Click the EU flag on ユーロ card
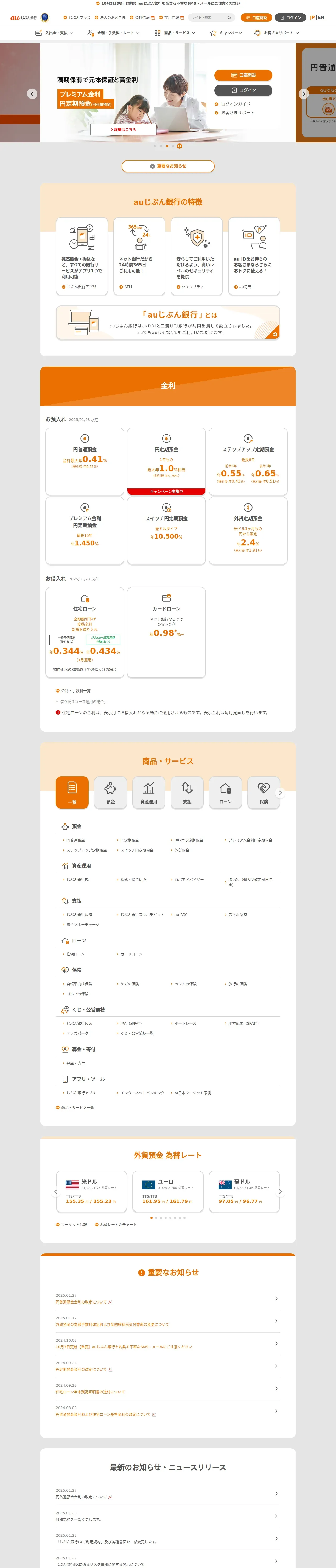The height and width of the screenshot is (1568, 336). (x=149, y=1185)
